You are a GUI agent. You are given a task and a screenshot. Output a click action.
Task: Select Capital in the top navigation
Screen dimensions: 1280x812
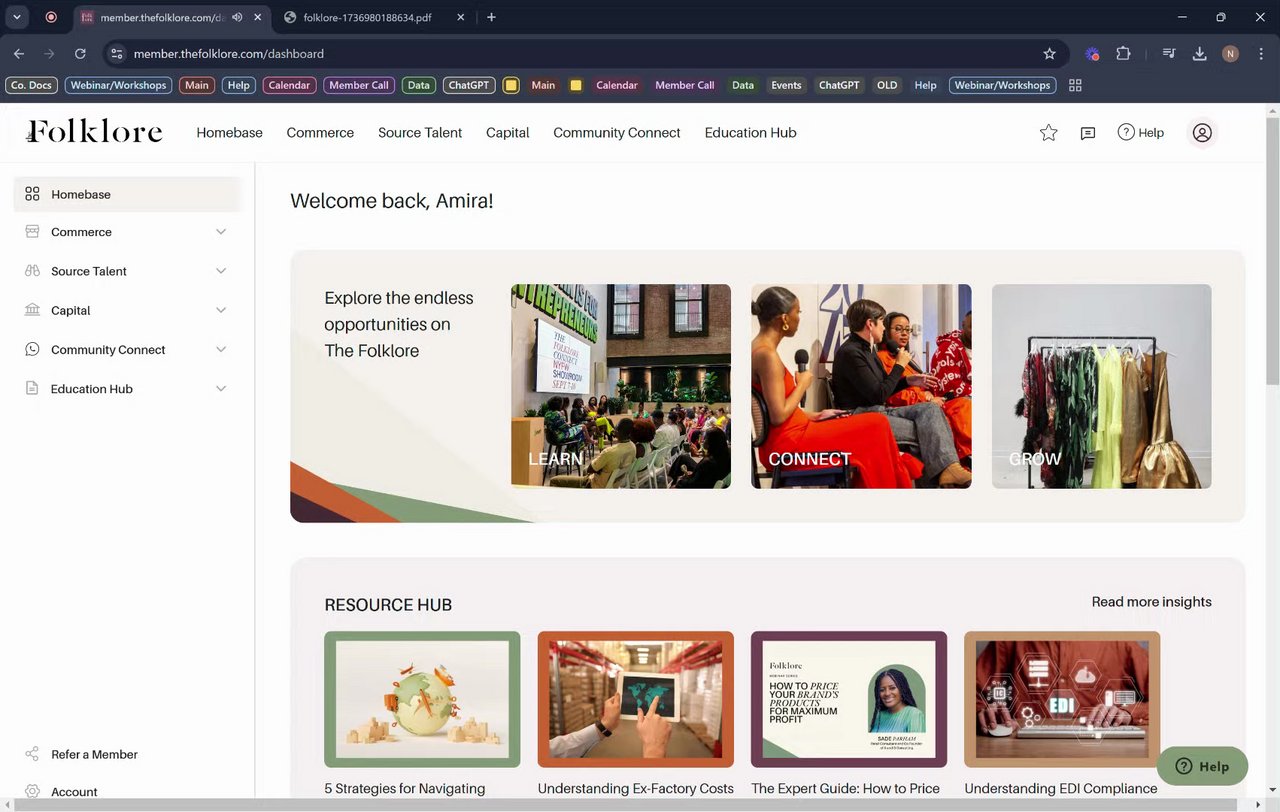[507, 132]
